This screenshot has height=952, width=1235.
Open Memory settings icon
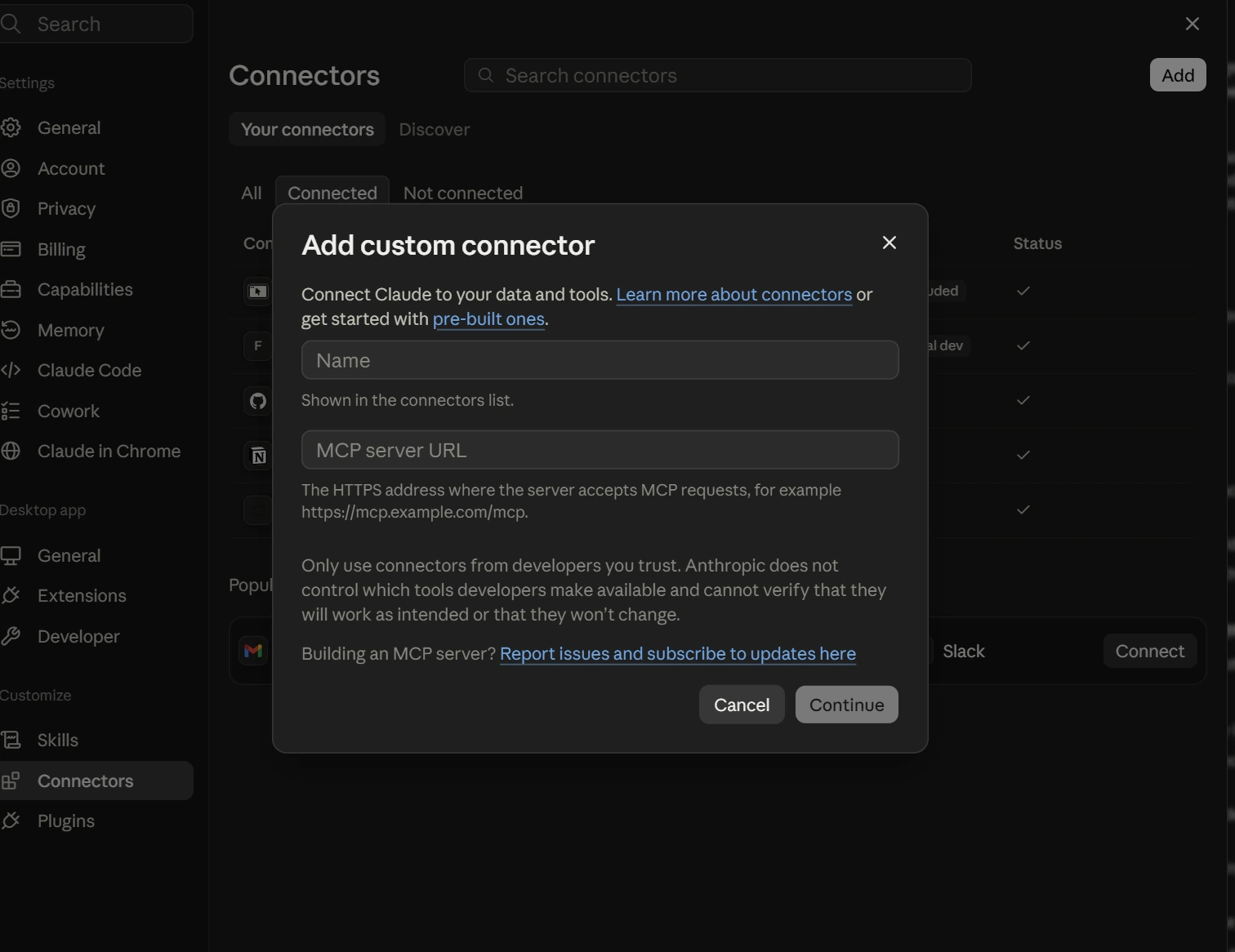[x=11, y=330]
